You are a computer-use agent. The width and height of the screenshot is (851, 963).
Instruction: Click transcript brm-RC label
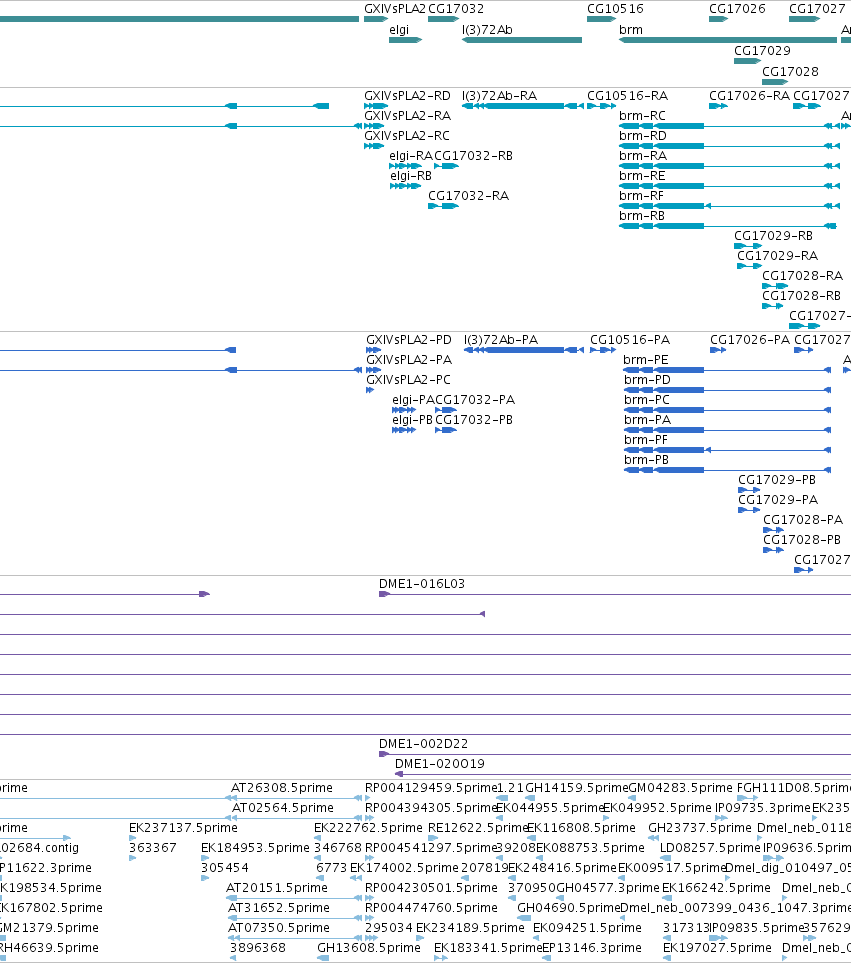point(642,115)
